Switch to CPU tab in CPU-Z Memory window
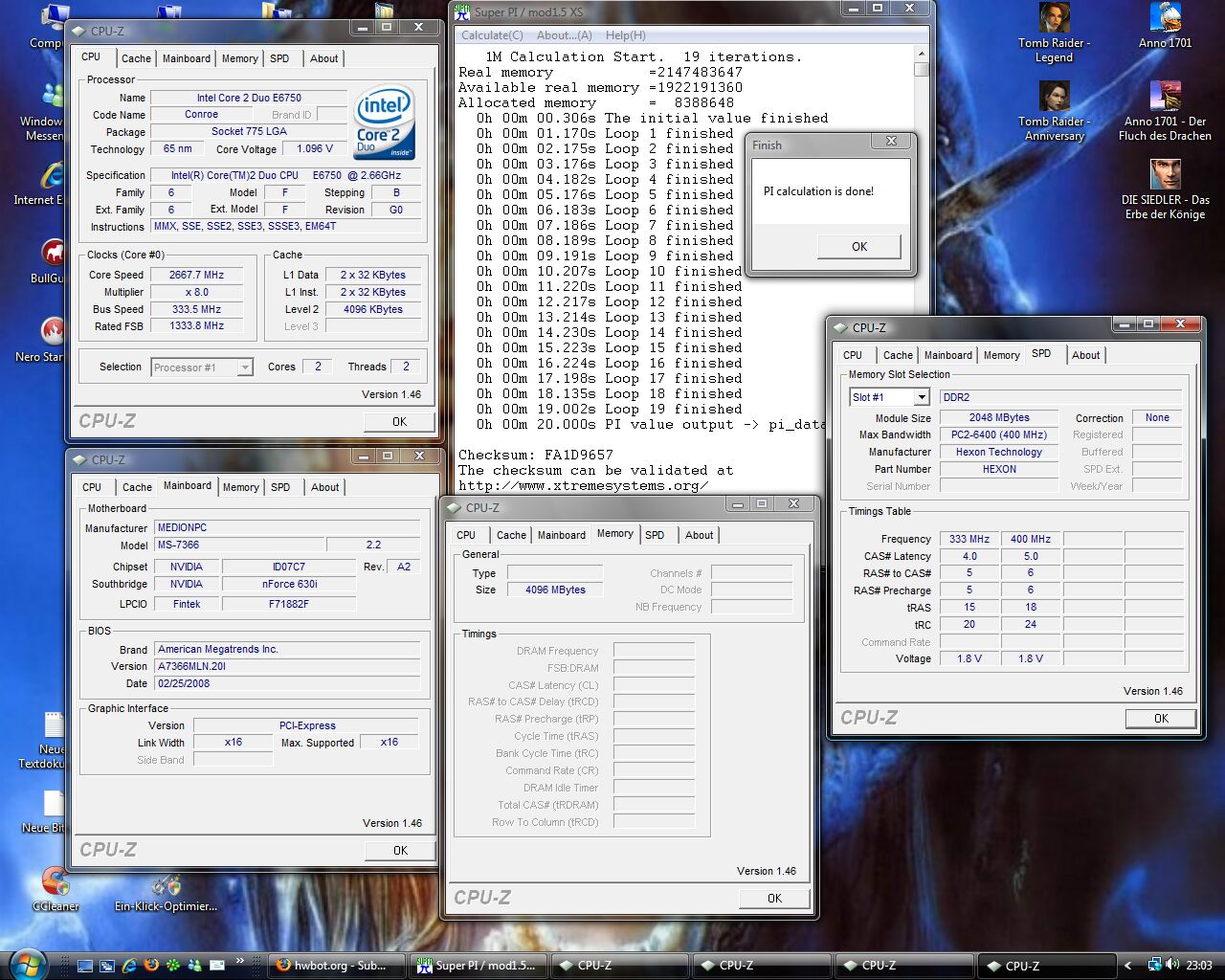The image size is (1225, 980). pyautogui.click(x=466, y=535)
